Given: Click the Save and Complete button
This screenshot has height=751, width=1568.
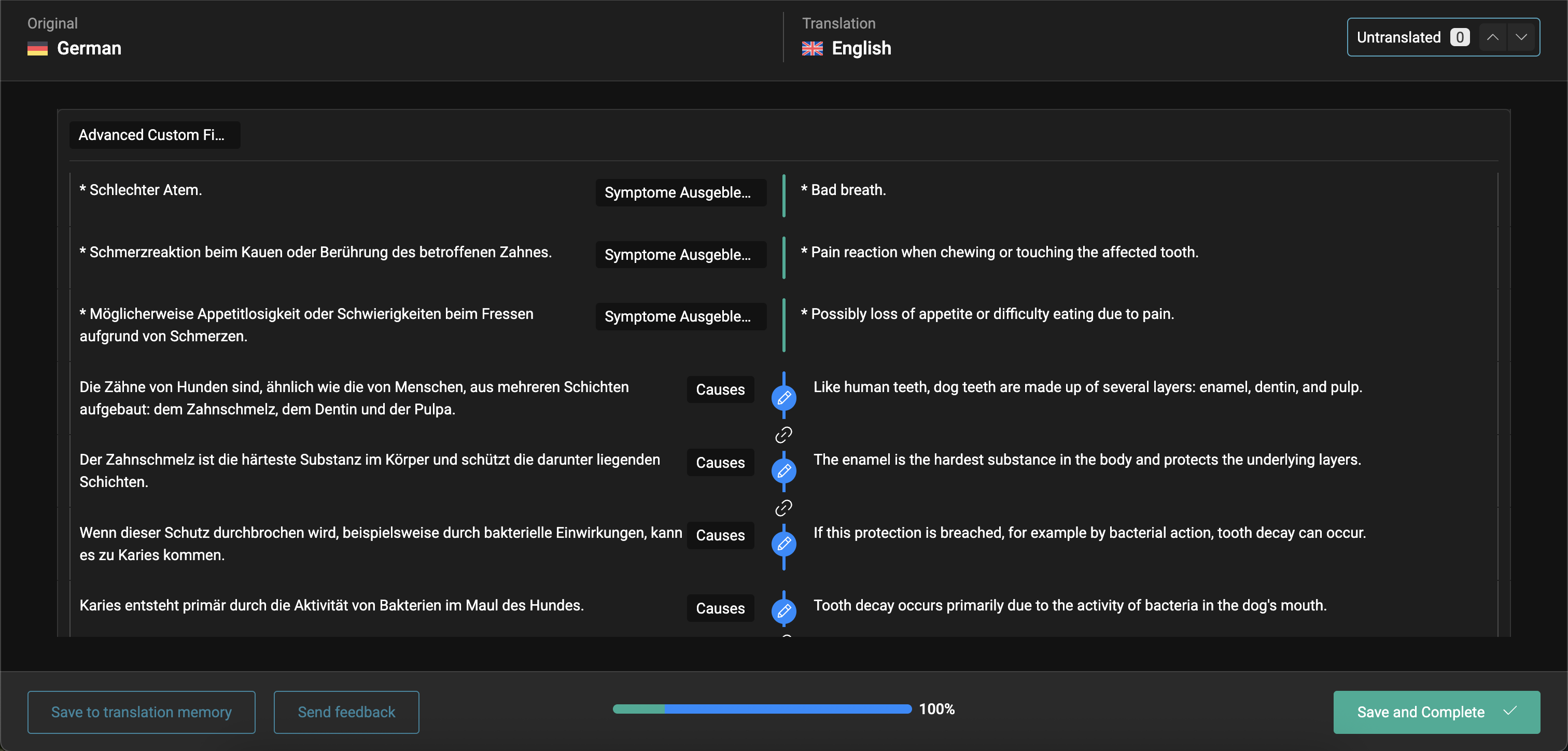Looking at the screenshot, I should 1420,712.
